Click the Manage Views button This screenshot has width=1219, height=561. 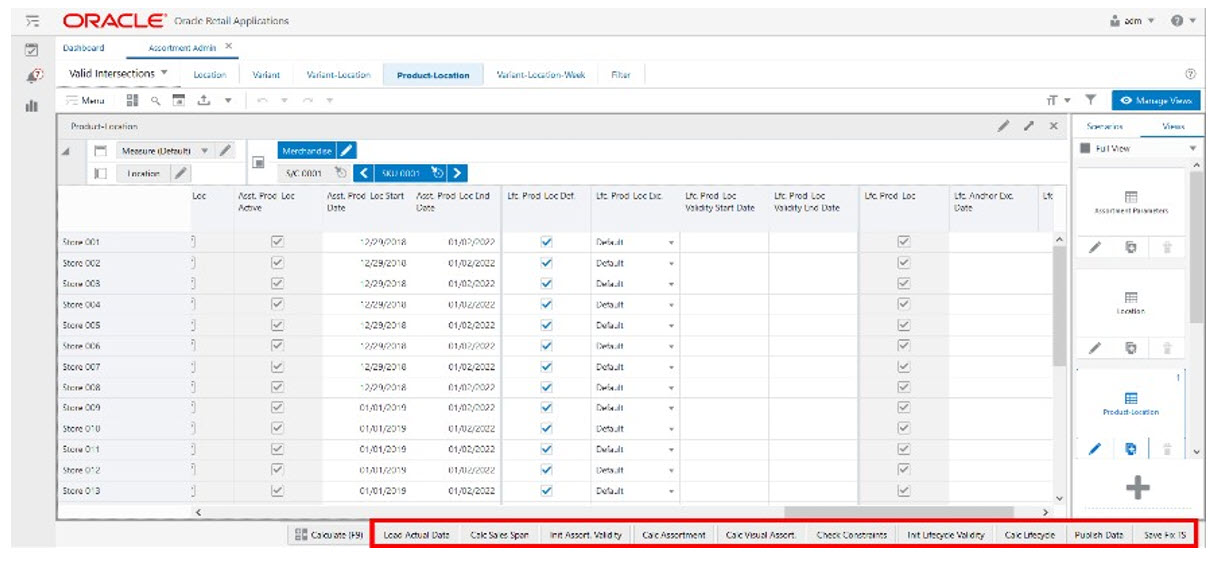coord(1156,101)
